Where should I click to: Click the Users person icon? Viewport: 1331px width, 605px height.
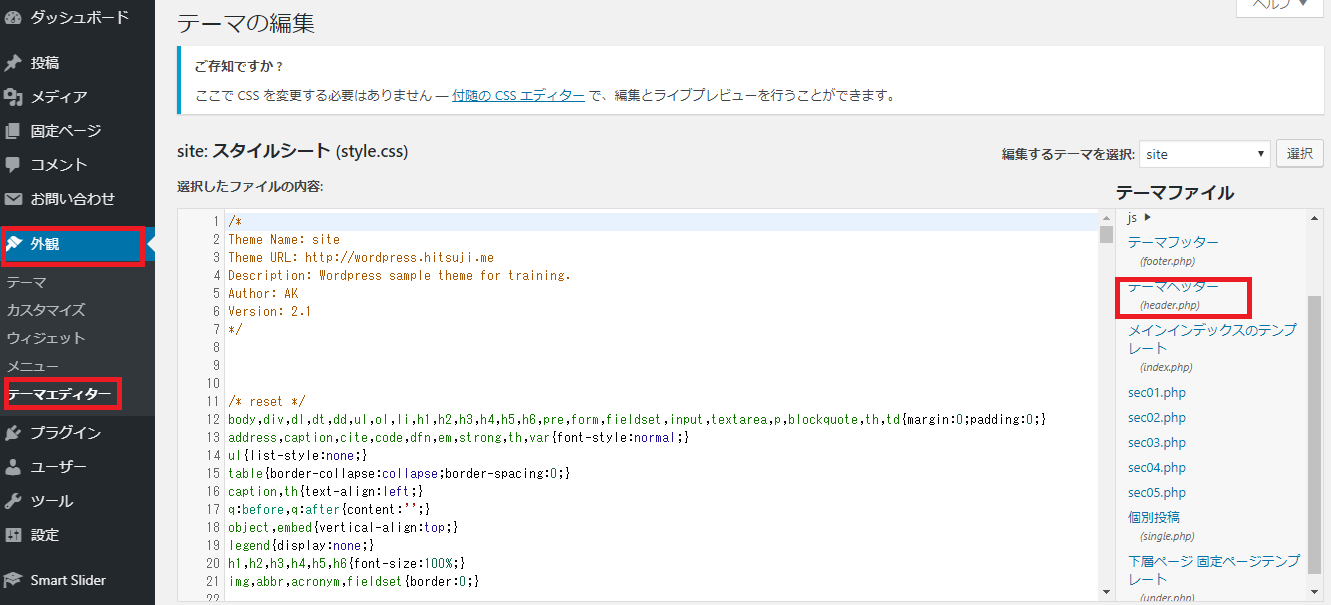coord(13,467)
